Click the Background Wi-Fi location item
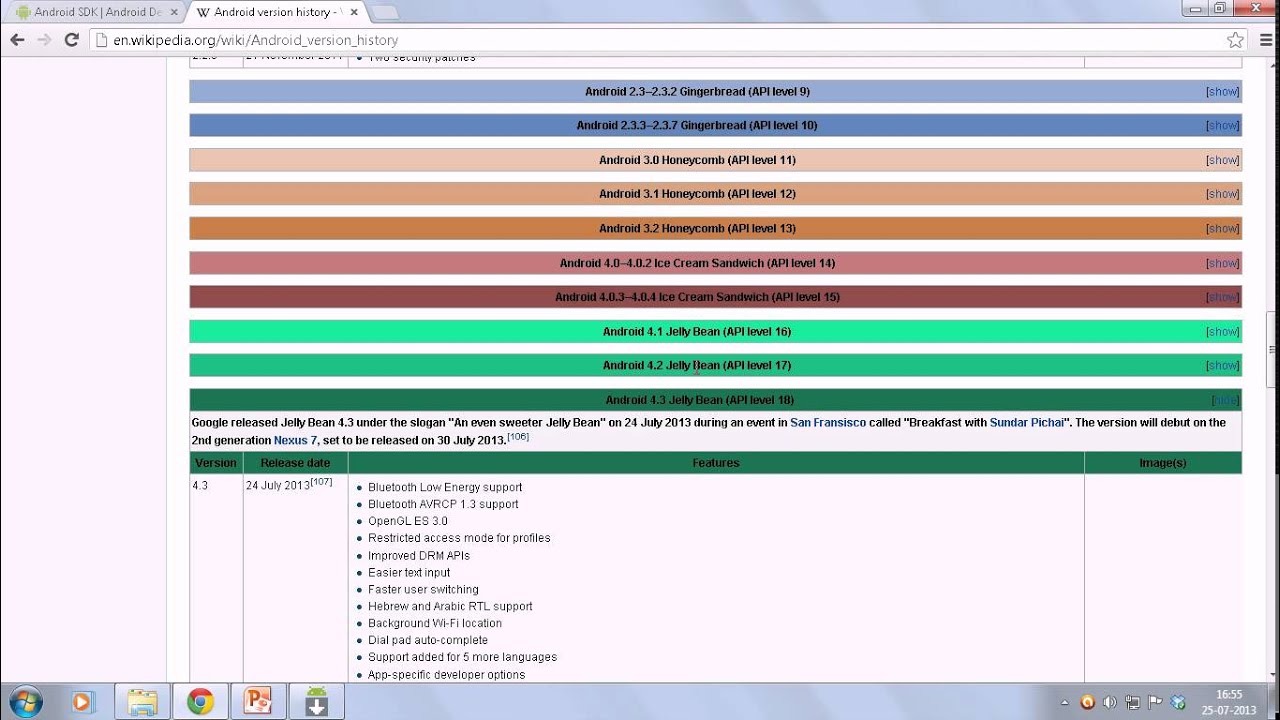Viewport: 1280px width, 720px height. click(x=435, y=623)
